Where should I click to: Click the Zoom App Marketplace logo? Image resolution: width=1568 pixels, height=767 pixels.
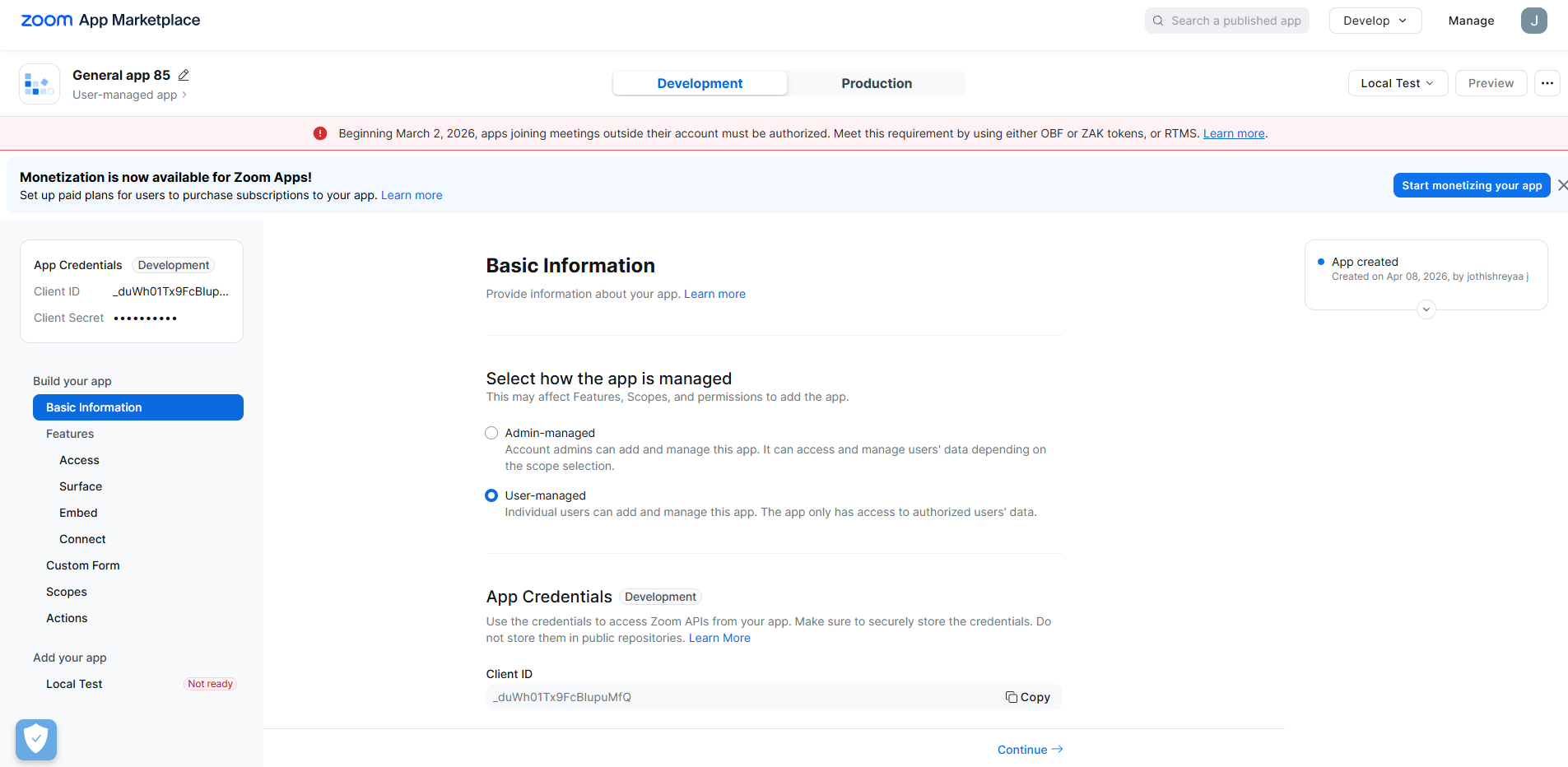click(110, 21)
